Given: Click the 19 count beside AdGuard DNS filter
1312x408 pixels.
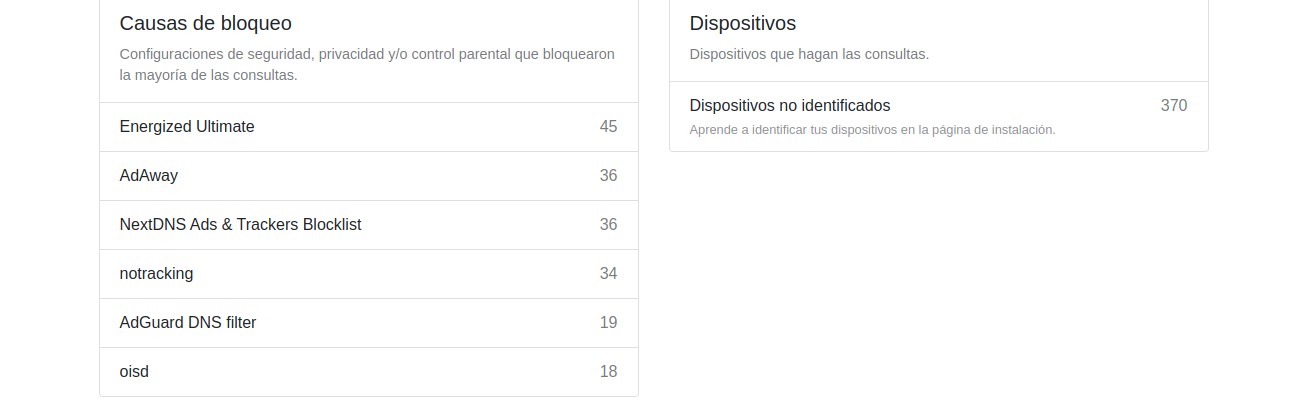Looking at the screenshot, I should coord(608,323).
